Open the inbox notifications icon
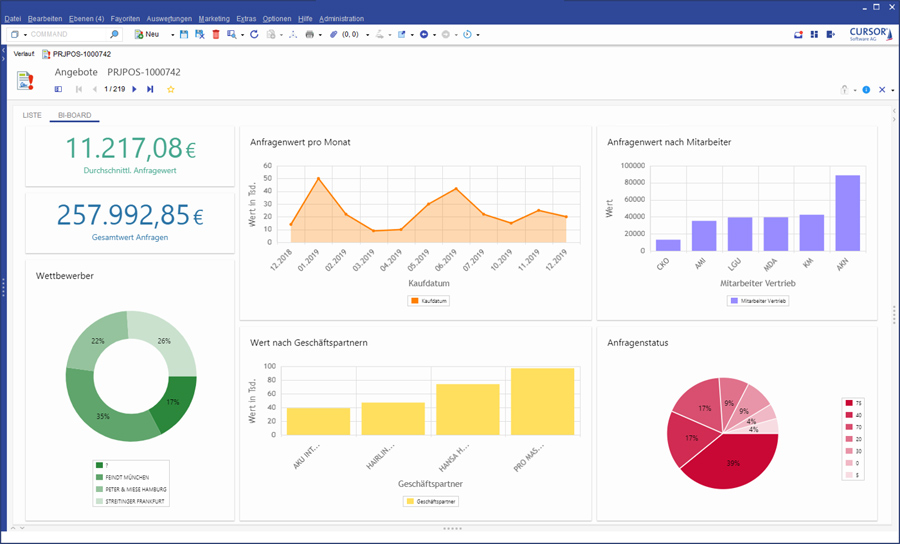Screen dimensions: 900x544 (x=798, y=34)
